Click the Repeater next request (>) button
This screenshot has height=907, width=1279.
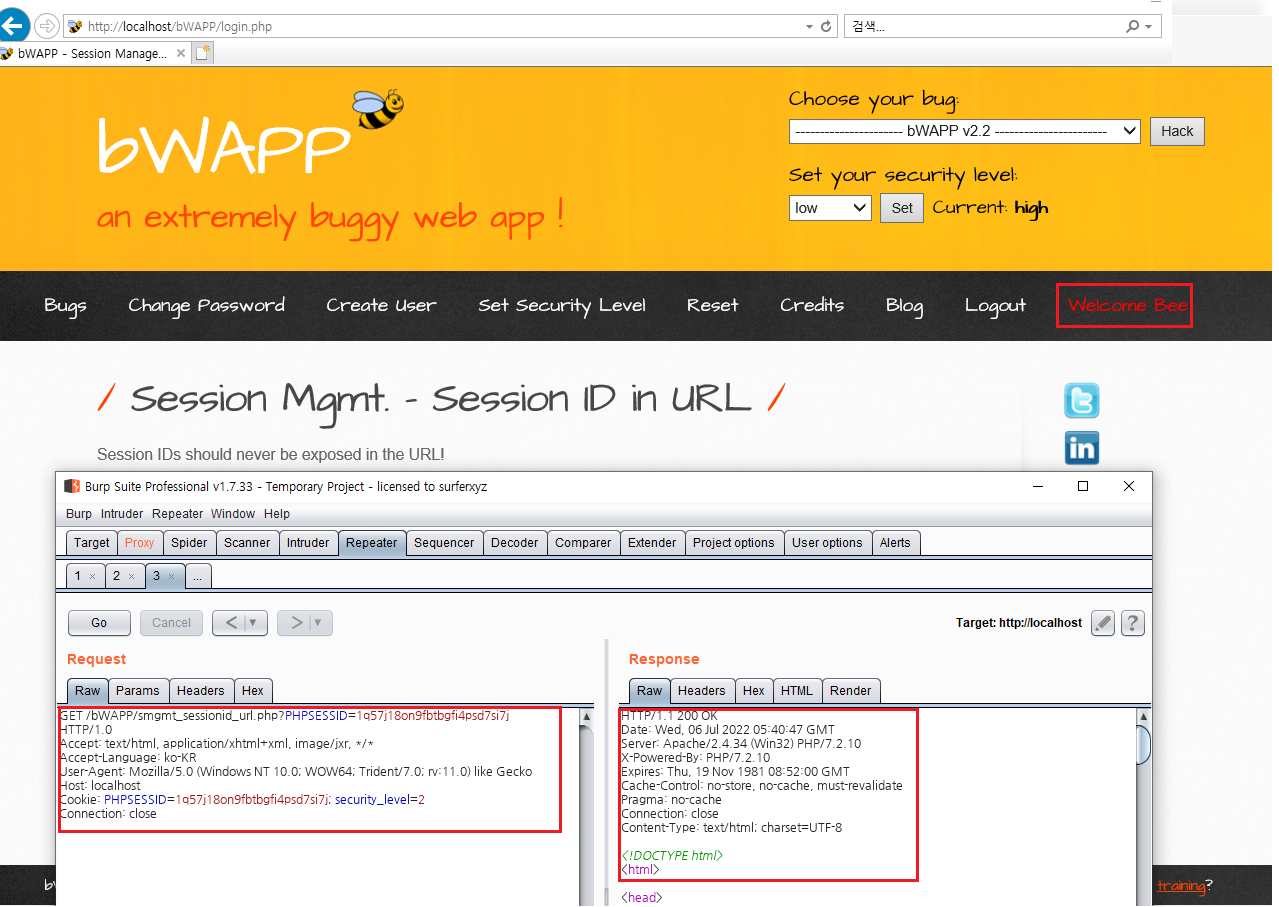pos(296,623)
